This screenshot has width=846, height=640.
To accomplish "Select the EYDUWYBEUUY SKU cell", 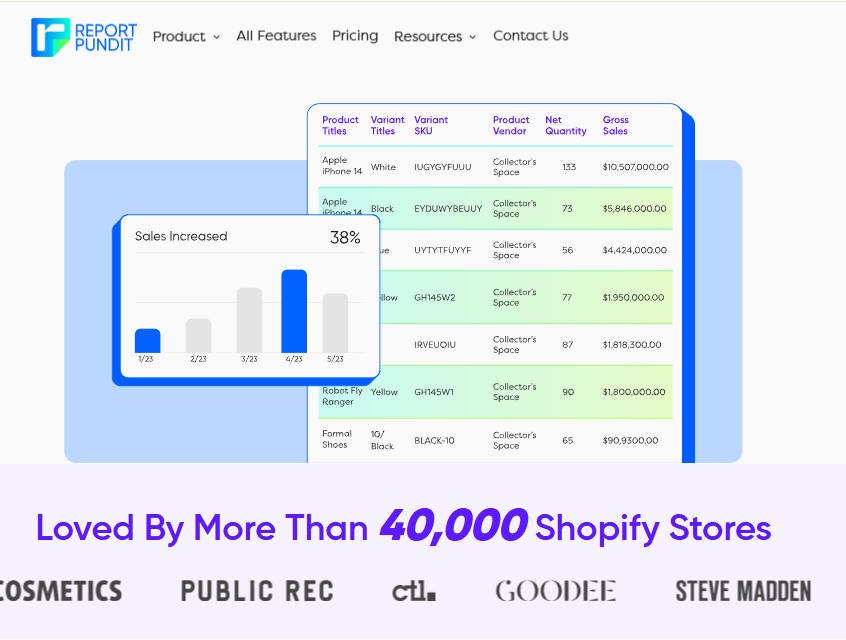I will click(x=448, y=209).
